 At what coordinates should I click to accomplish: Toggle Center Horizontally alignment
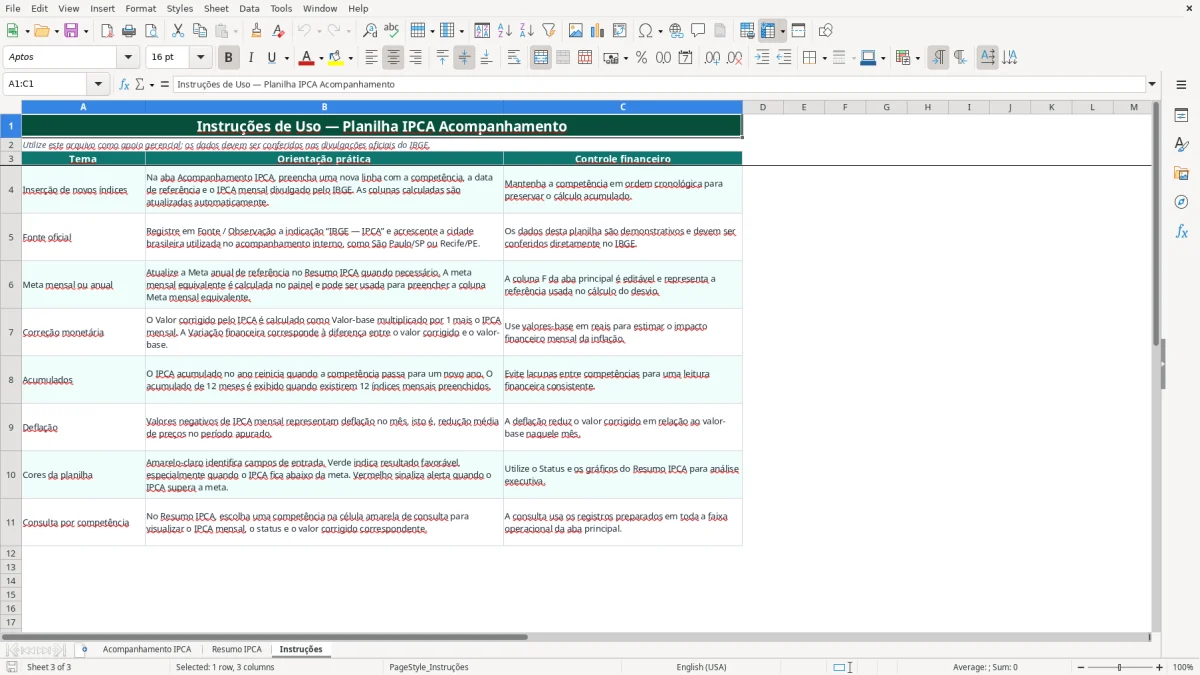pos(393,58)
